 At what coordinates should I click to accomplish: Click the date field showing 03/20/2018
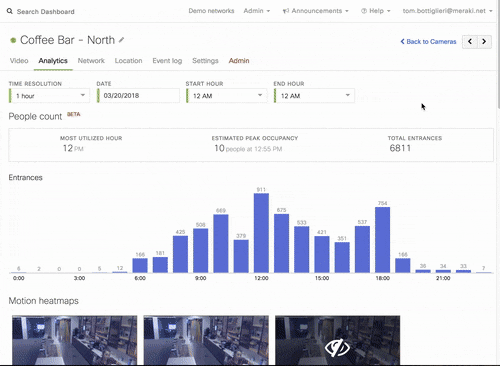(x=138, y=96)
